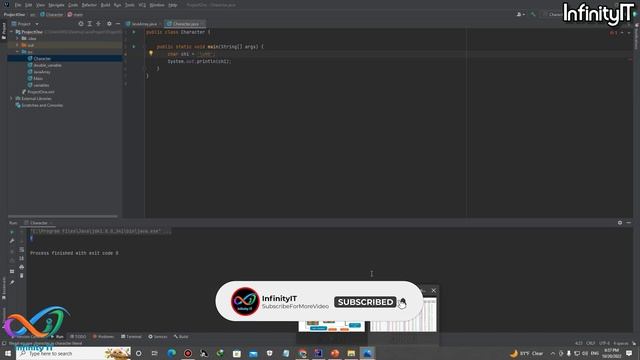640x360 pixels.
Task: Locate the opened file in Project tree
Action: 81,24
